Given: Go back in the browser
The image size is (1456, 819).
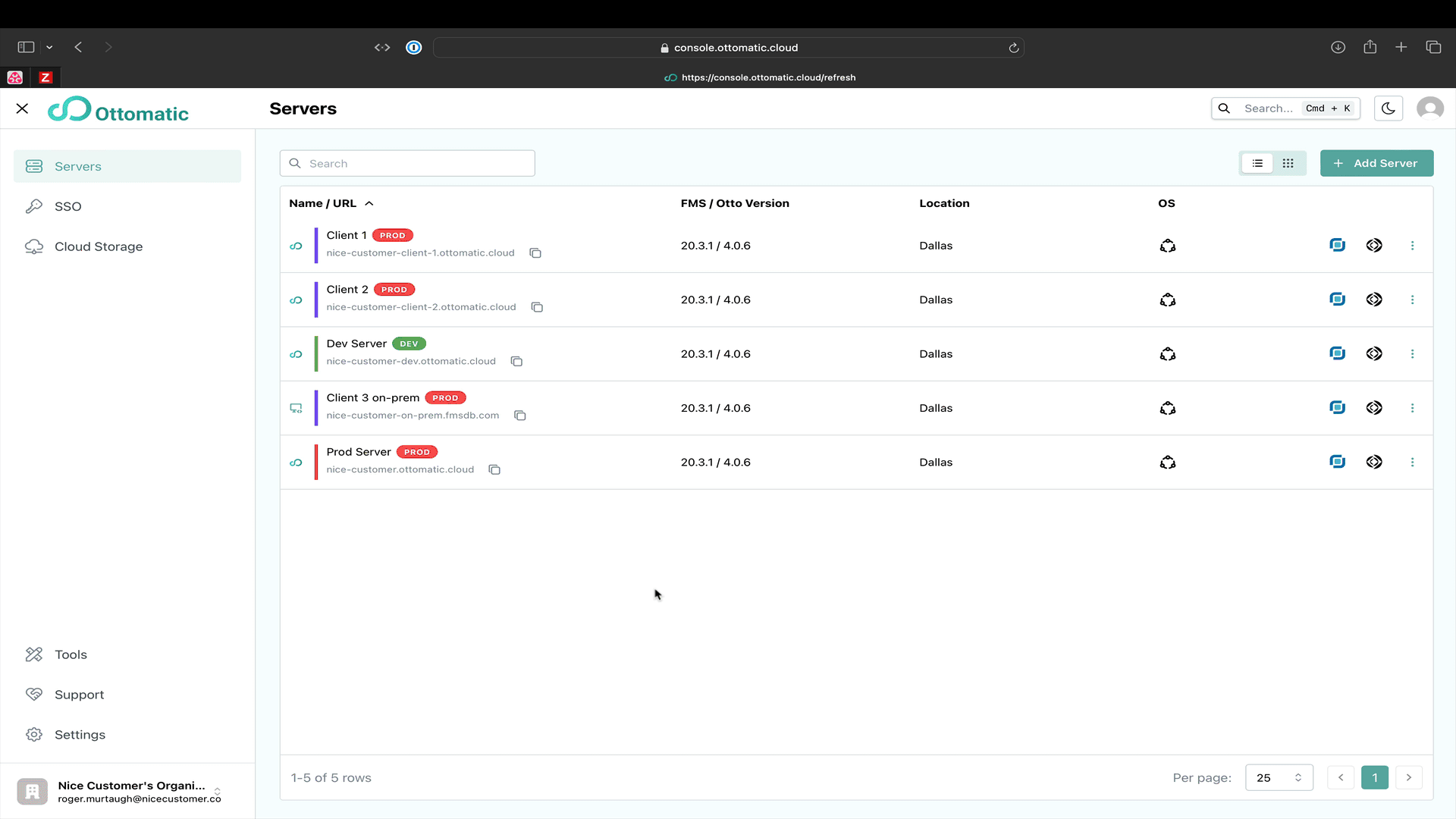Looking at the screenshot, I should pos(78,47).
